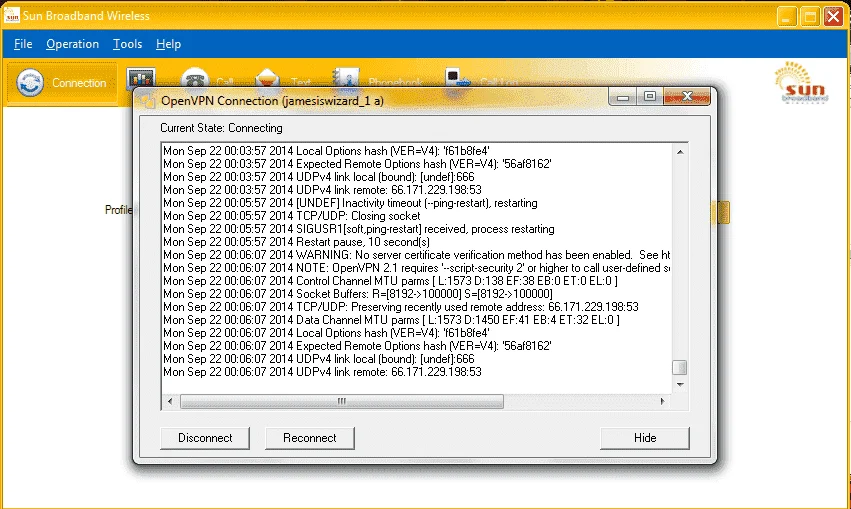Open the Tools menu
851x509 pixels.
point(128,44)
